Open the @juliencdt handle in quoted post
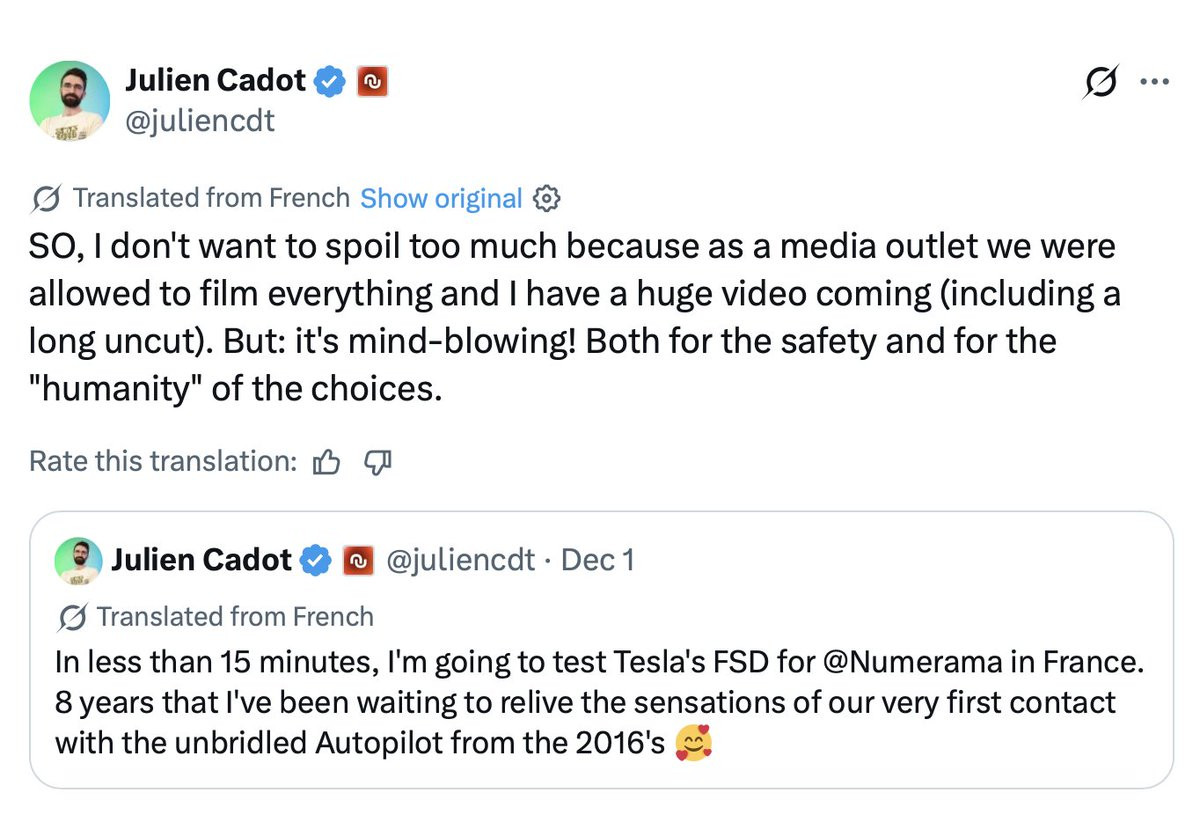Viewport: 1200px width, 822px height. (461, 560)
